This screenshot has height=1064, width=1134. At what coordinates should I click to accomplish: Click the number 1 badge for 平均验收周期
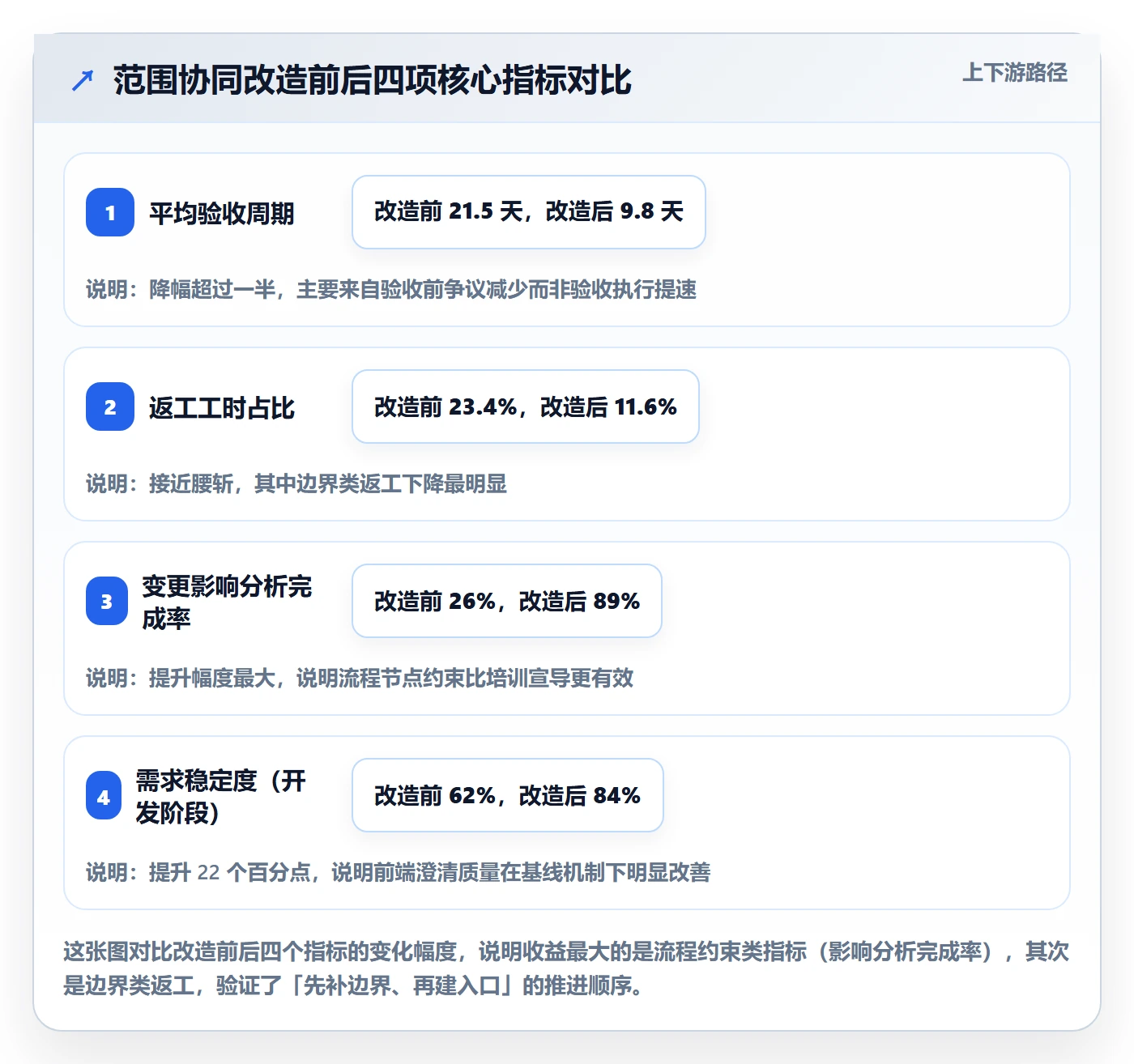pos(110,212)
